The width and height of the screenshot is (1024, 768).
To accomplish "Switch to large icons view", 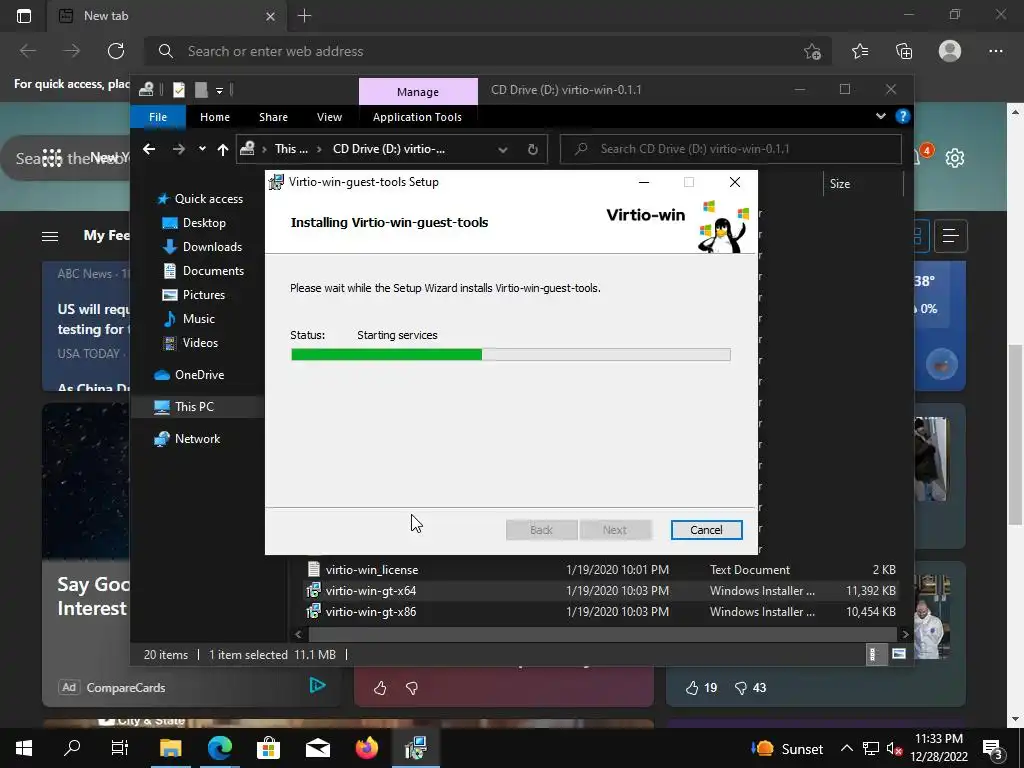I will (899, 654).
